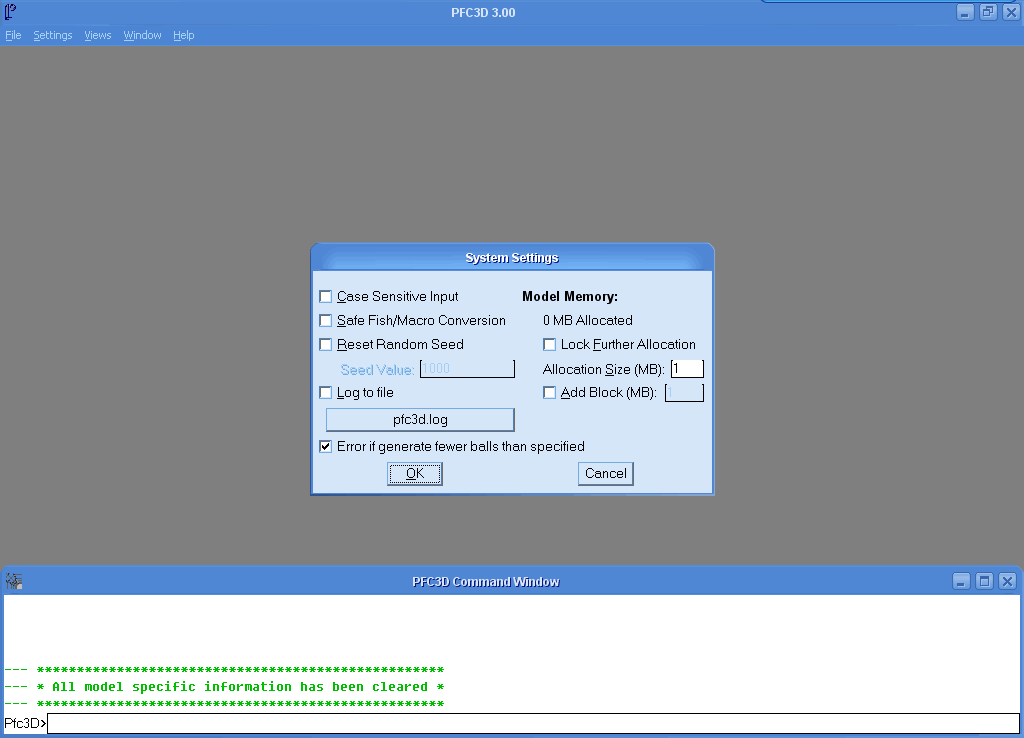The height and width of the screenshot is (738, 1024).
Task: Restore down the PFC3D 3.00 main window
Action: [x=988, y=12]
